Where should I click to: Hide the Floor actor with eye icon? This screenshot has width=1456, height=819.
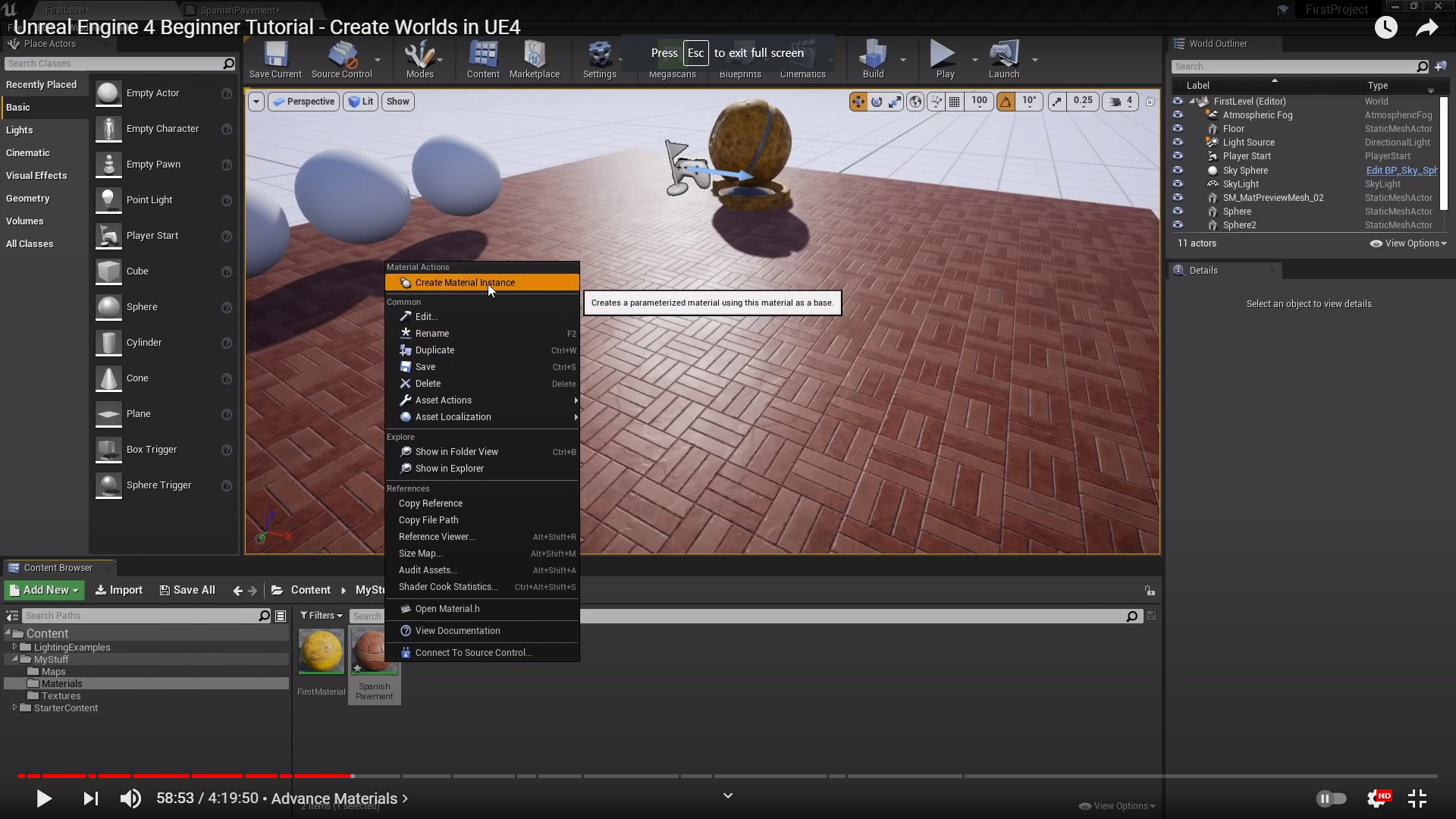click(x=1178, y=129)
